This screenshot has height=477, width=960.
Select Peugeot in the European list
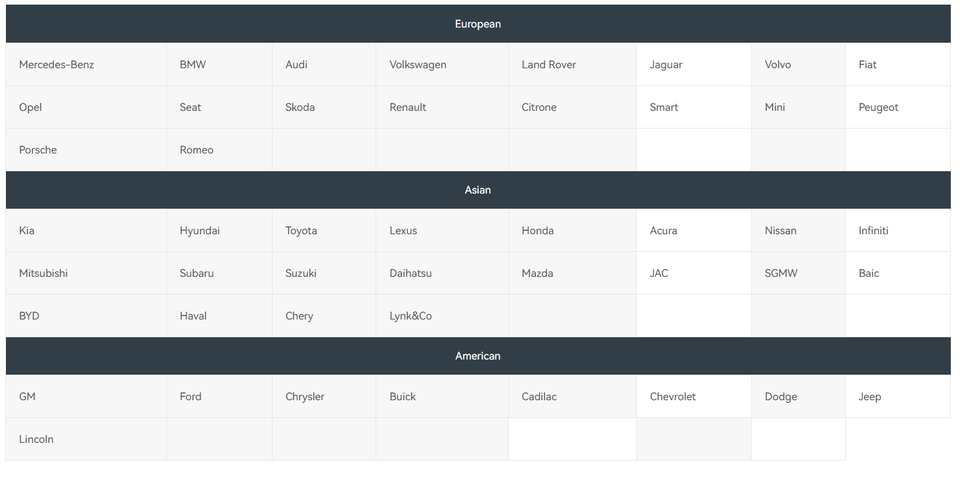878,108
